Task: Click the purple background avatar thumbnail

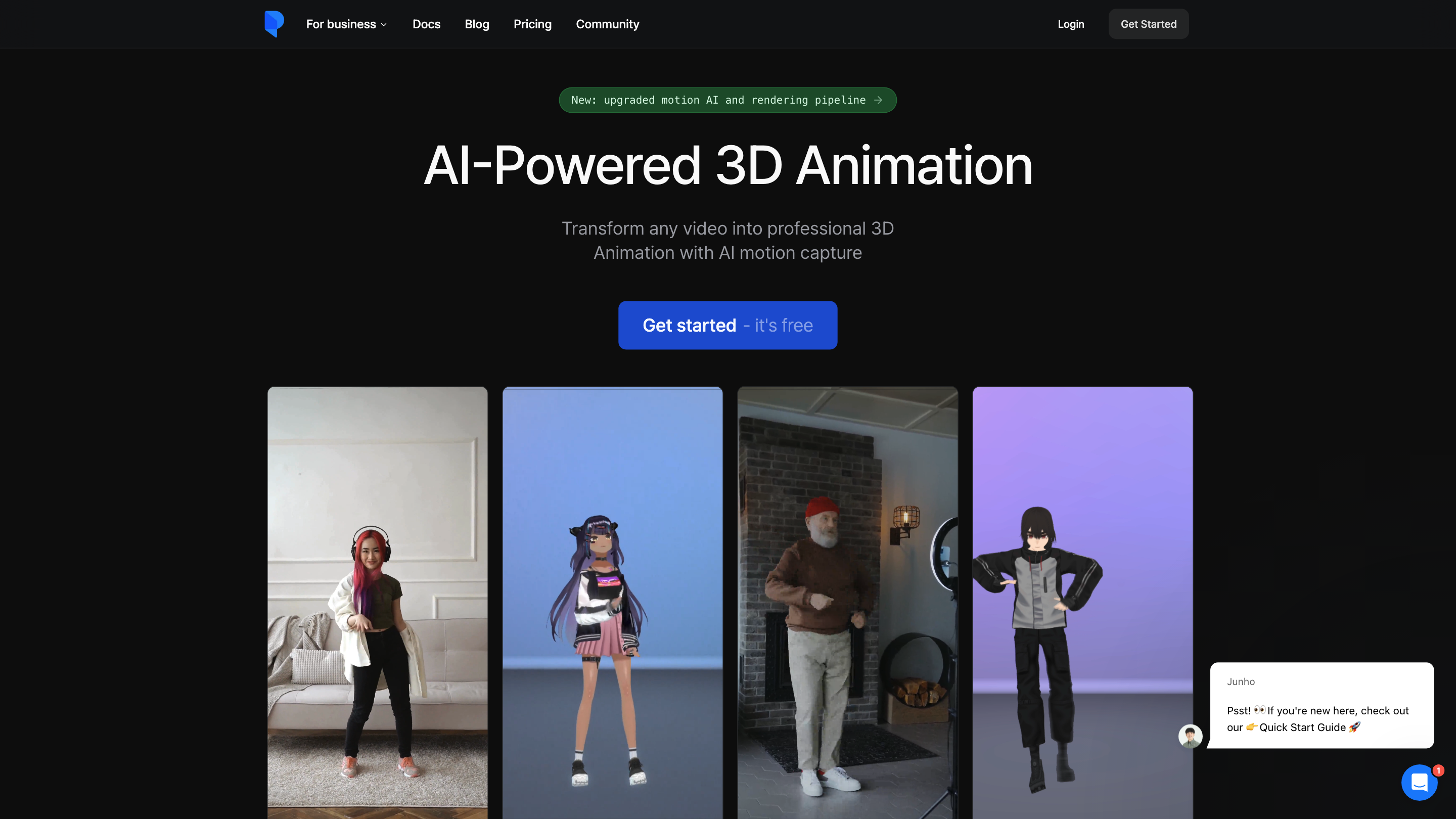Action: [x=1082, y=565]
